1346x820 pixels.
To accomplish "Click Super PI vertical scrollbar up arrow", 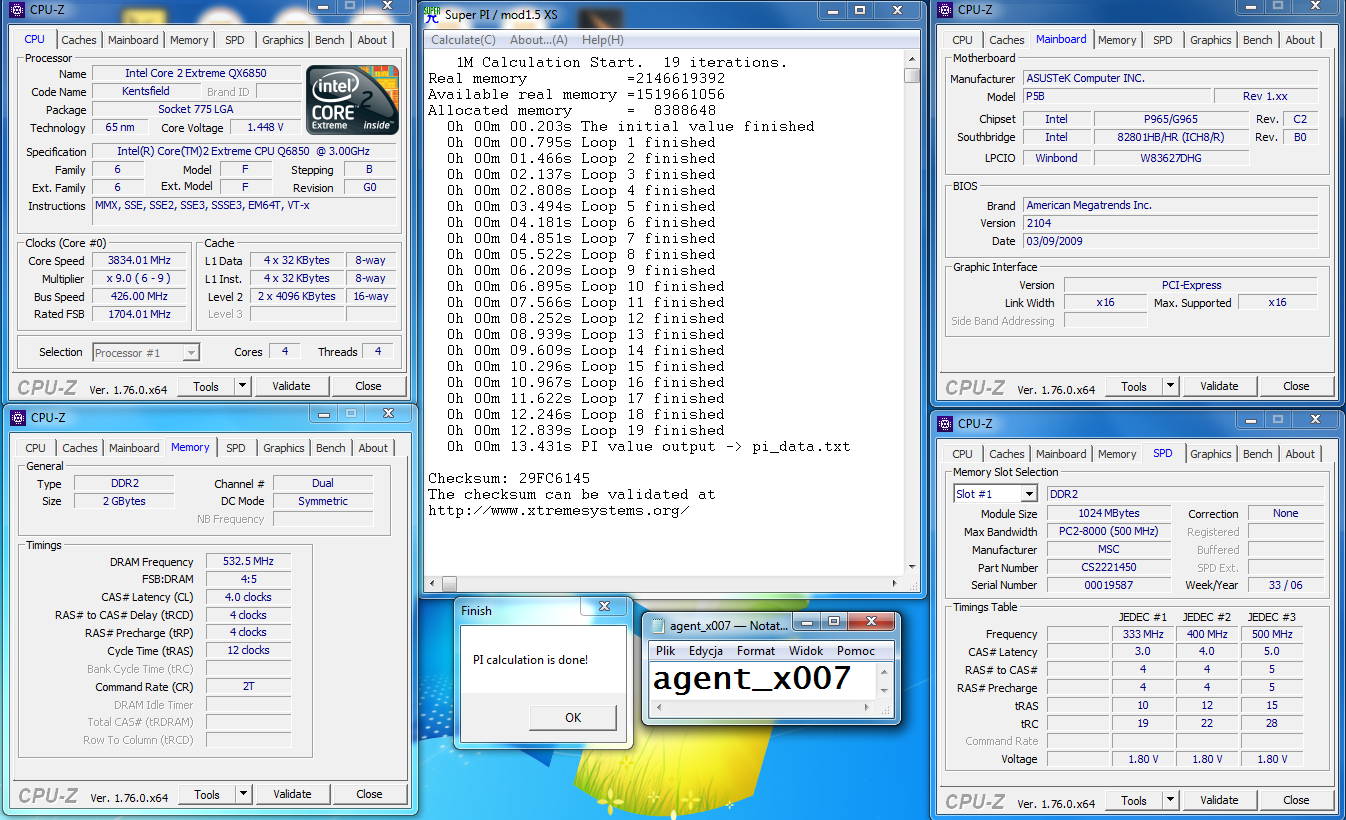I will coord(911,59).
